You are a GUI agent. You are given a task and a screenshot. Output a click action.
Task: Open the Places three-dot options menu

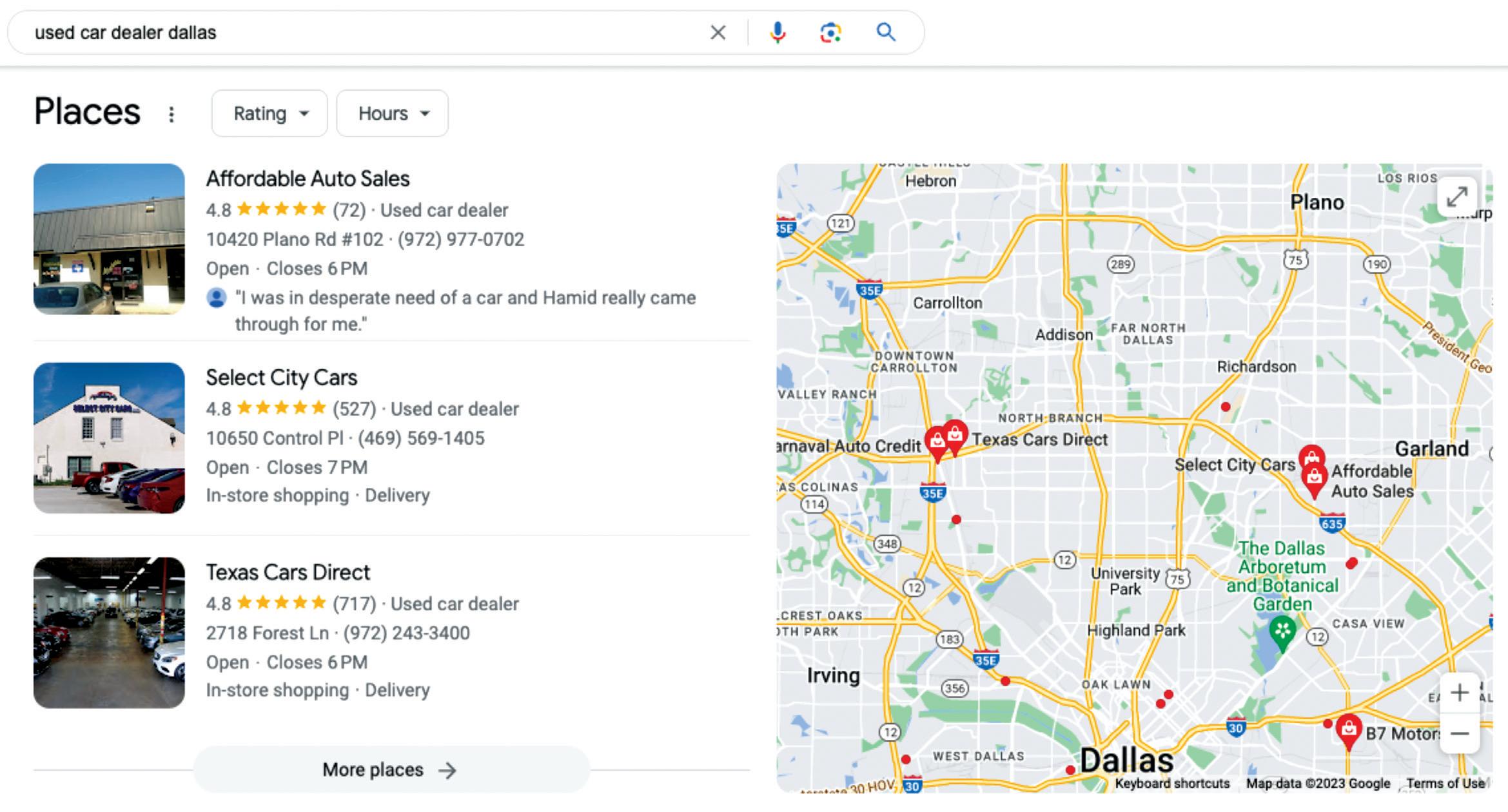[171, 114]
